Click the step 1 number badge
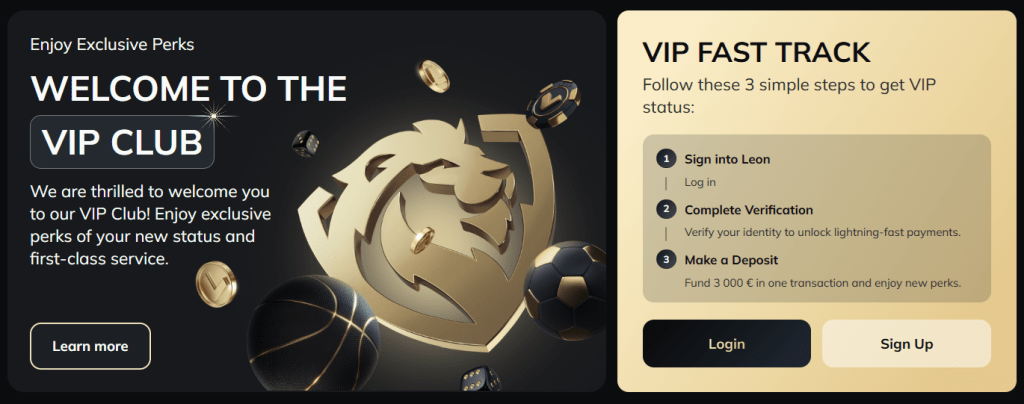 [x=665, y=159]
